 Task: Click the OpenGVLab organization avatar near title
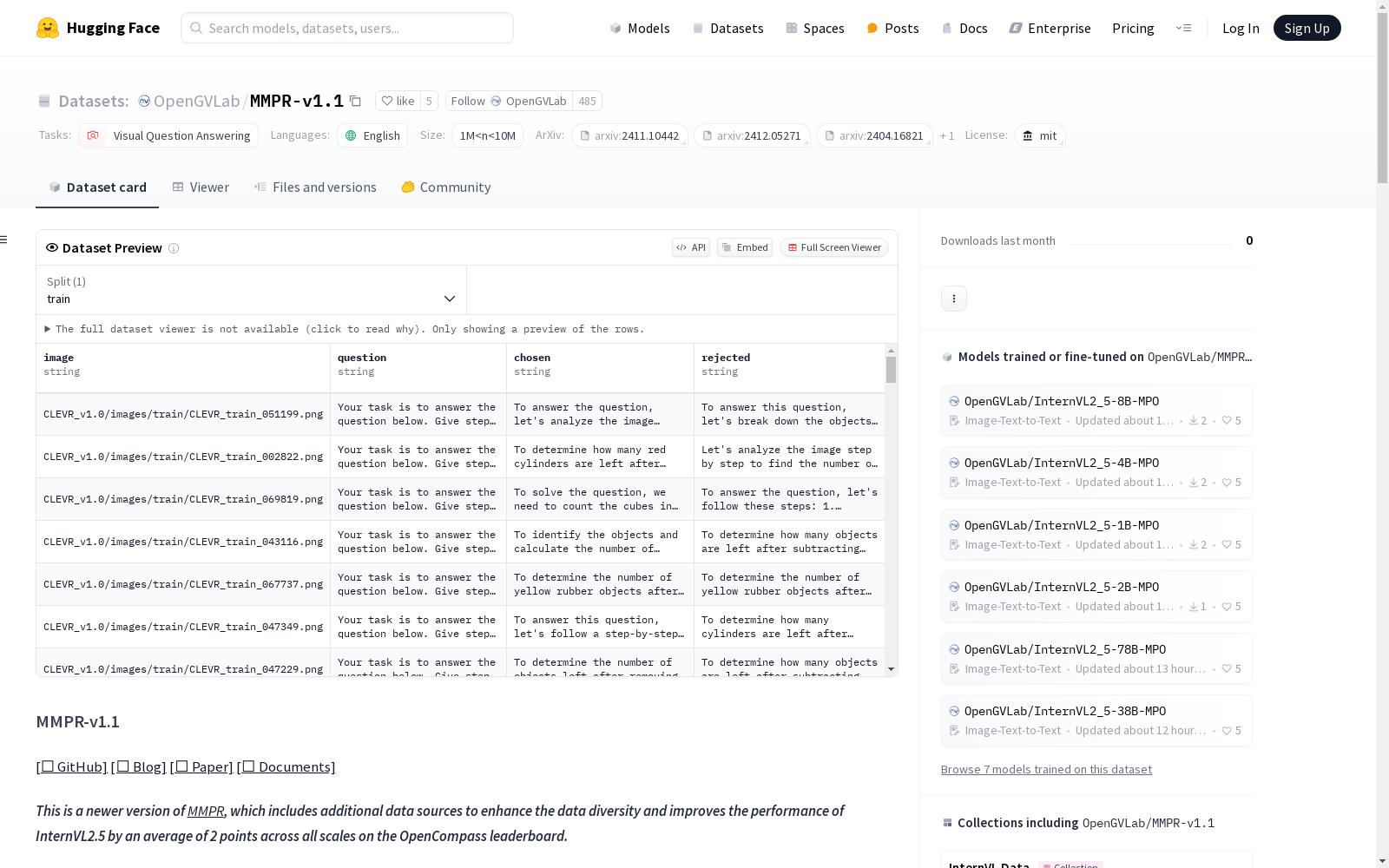144,101
